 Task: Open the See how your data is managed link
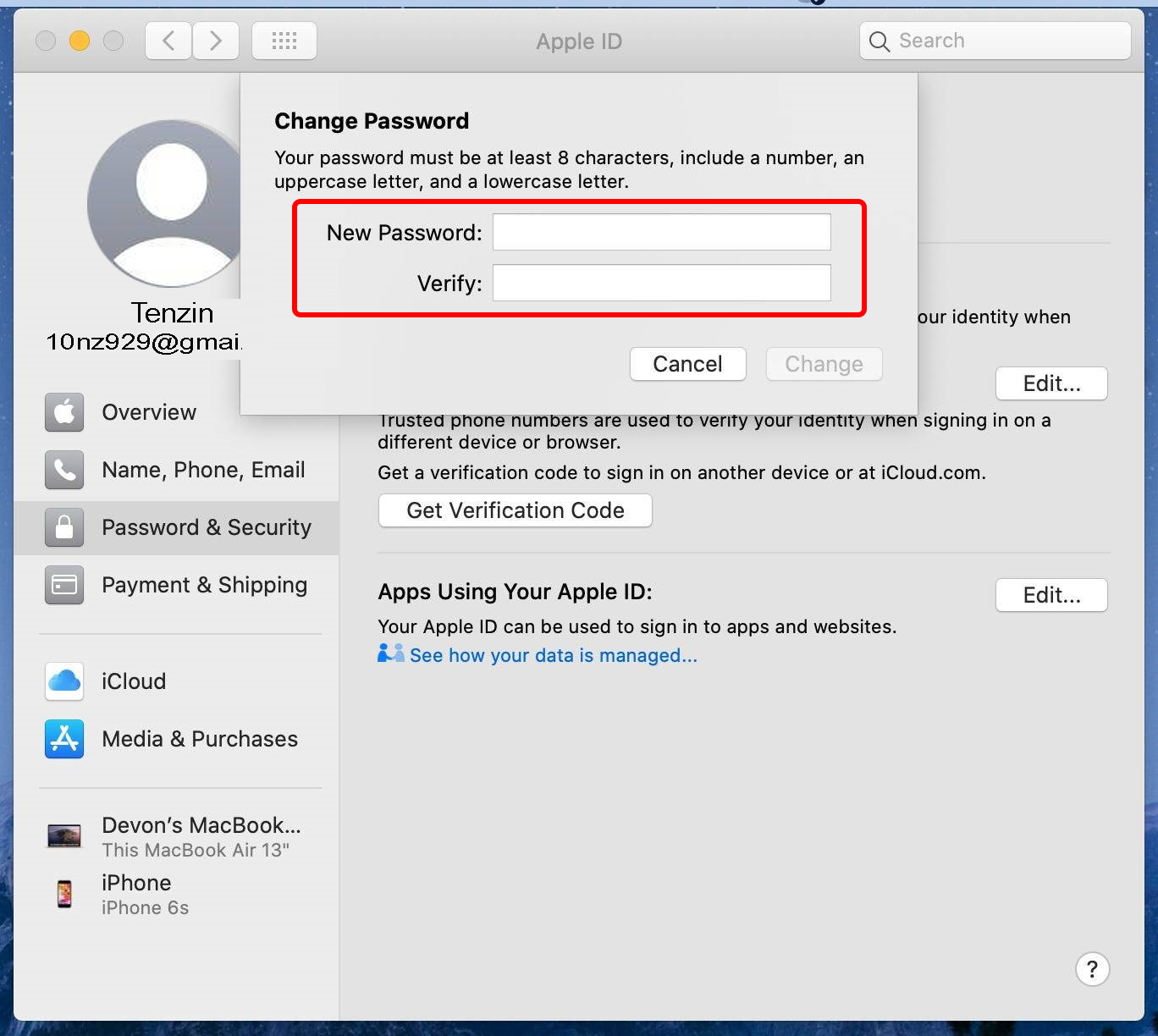tap(553, 654)
